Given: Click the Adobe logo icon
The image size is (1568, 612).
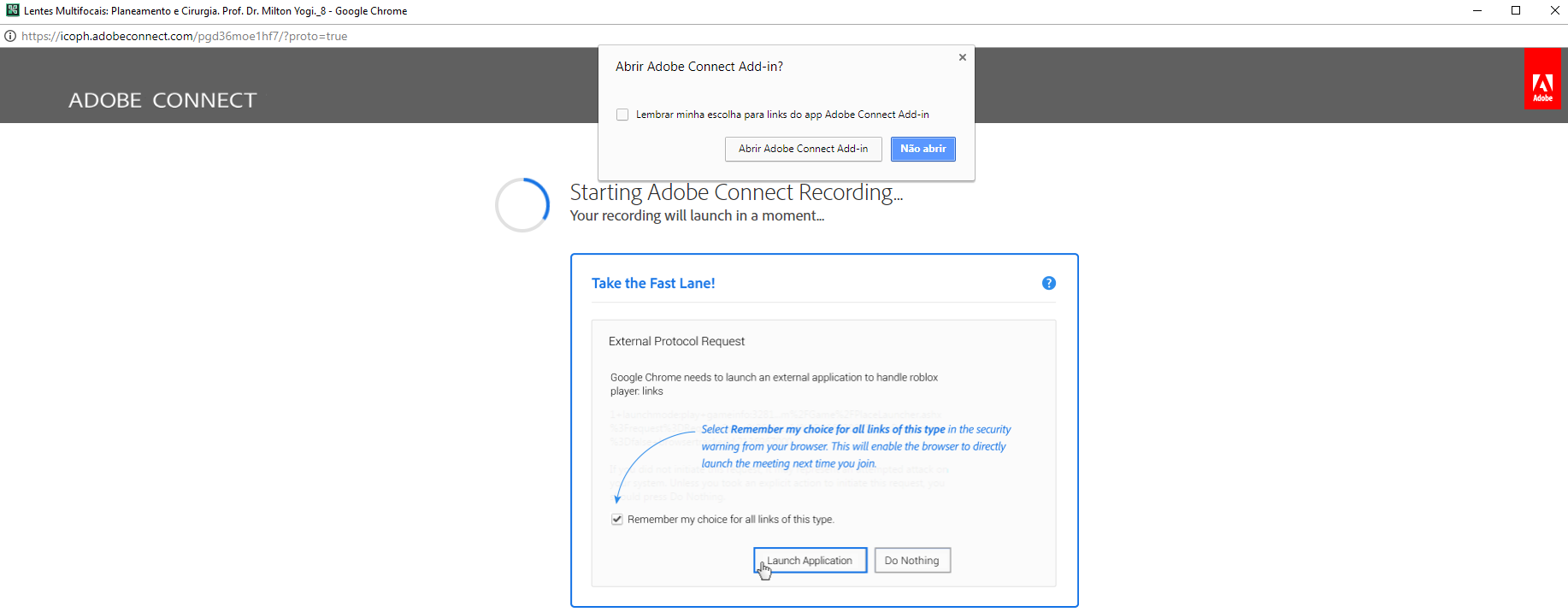Looking at the screenshot, I should [x=1542, y=79].
